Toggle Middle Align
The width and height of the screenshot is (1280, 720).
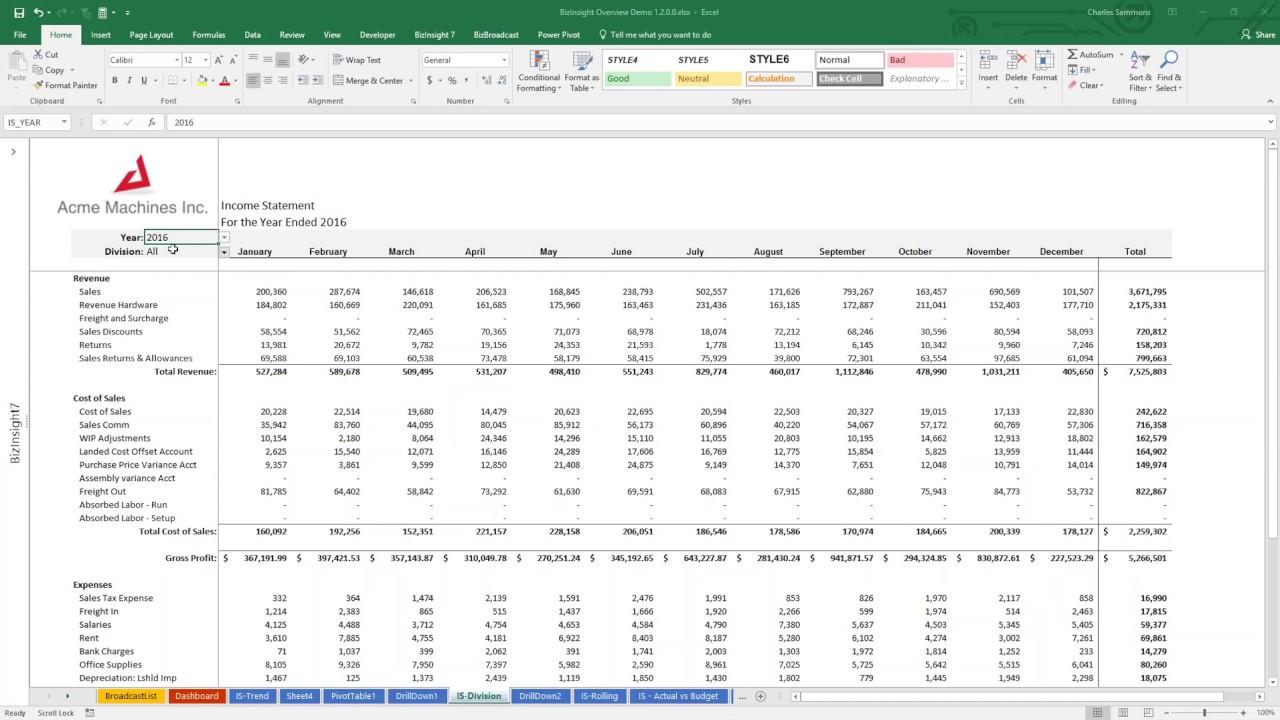pos(268,60)
